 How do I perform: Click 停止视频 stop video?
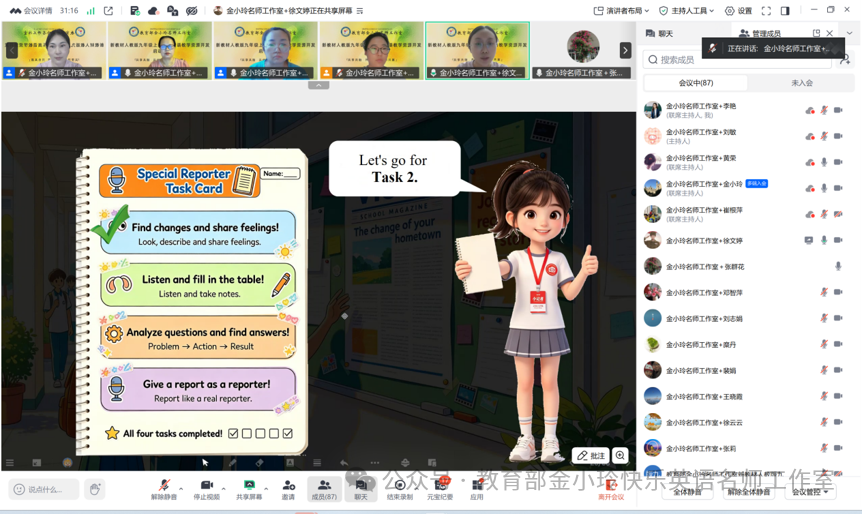(206, 489)
